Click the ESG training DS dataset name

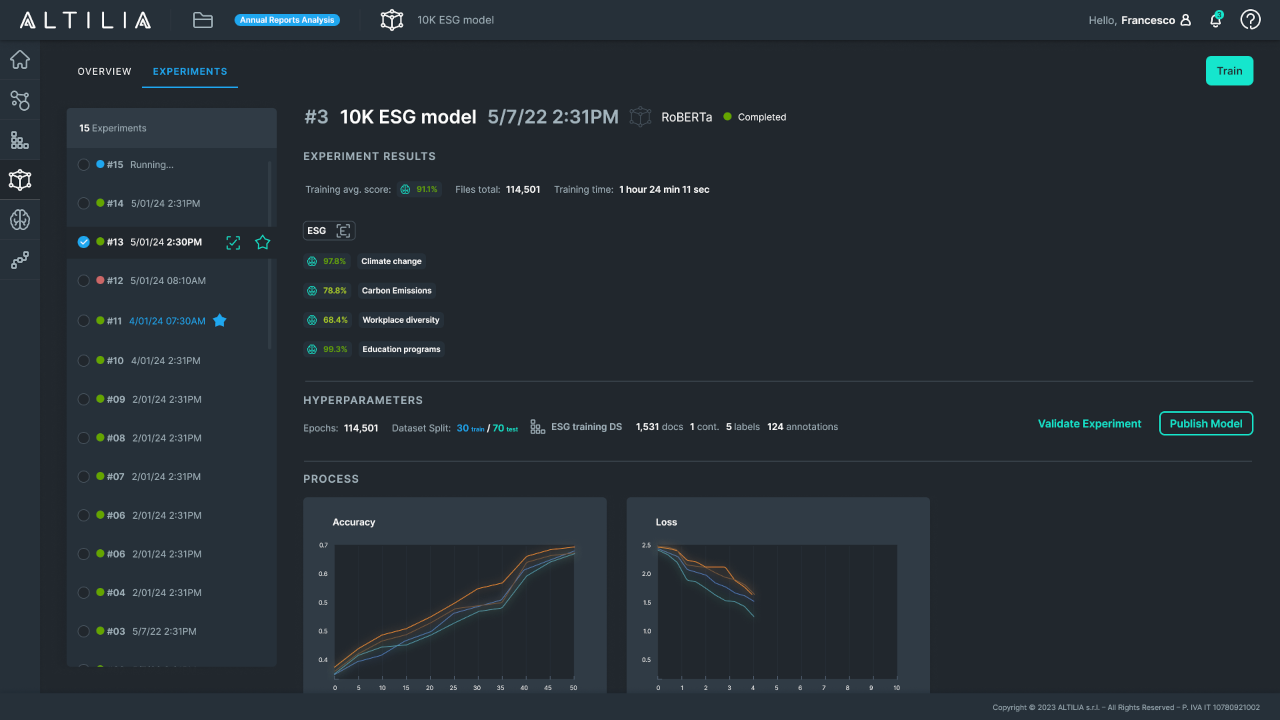click(x=586, y=427)
